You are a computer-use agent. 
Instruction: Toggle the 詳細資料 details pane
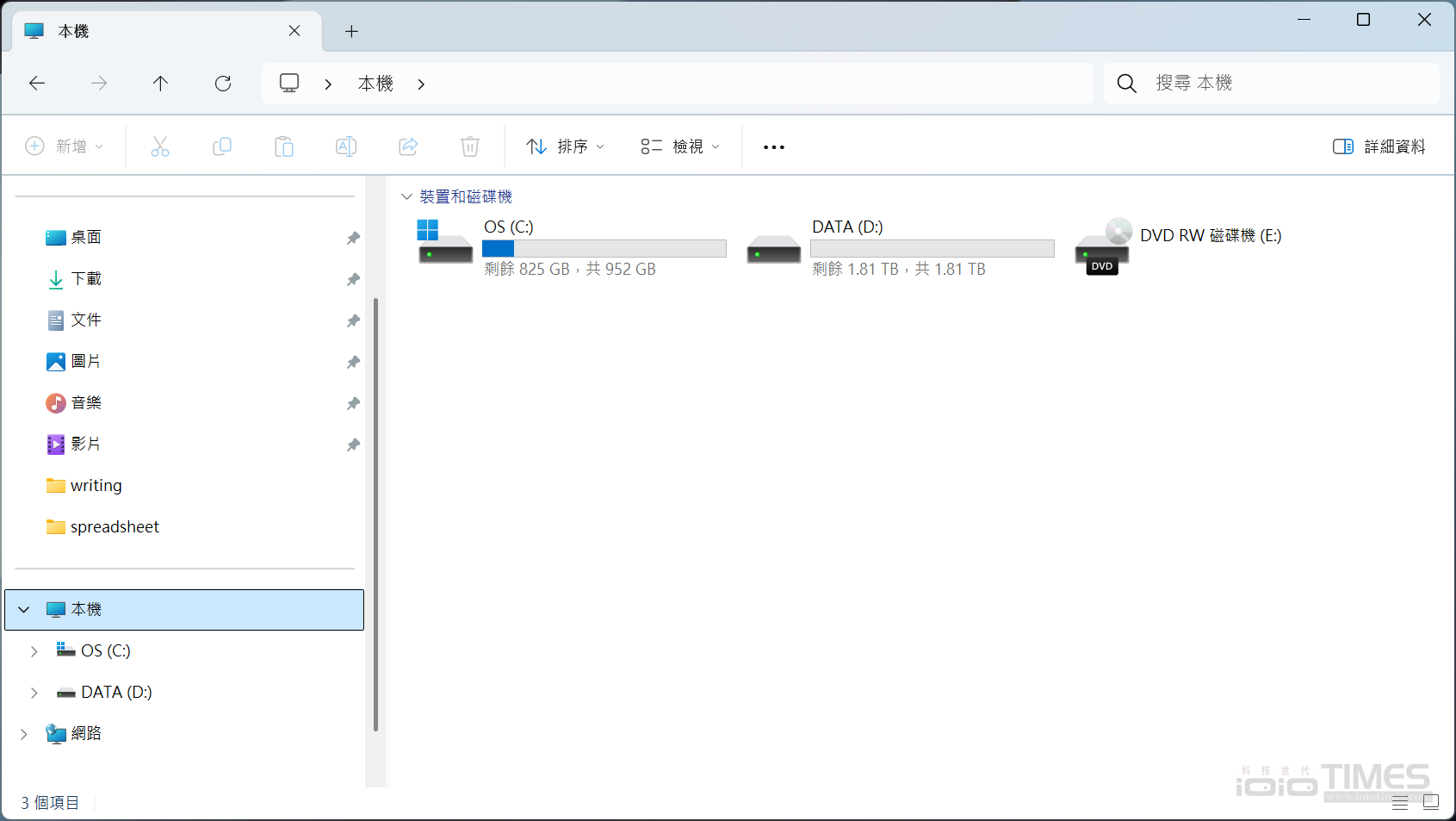point(1379,146)
